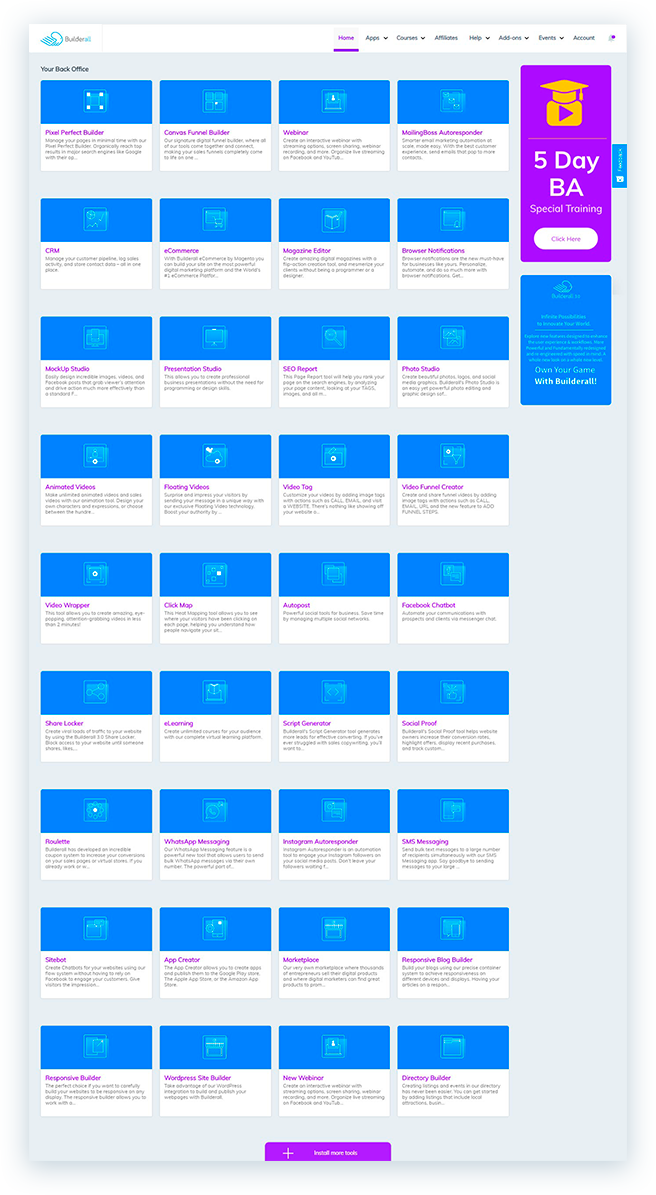Select Browser Notifications icon
This screenshot has width=656, height=1195.
453,219
